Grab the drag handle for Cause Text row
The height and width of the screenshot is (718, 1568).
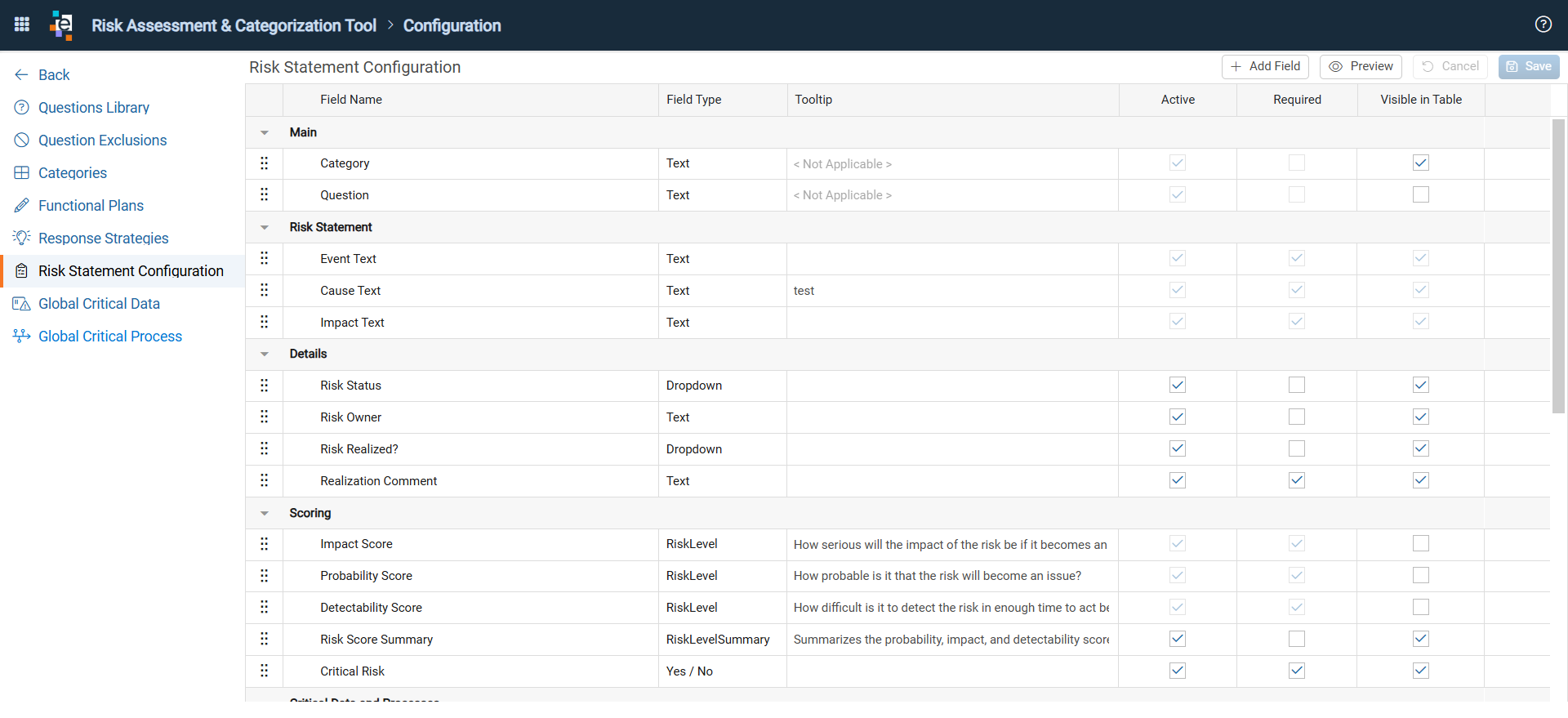pos(264,290)
